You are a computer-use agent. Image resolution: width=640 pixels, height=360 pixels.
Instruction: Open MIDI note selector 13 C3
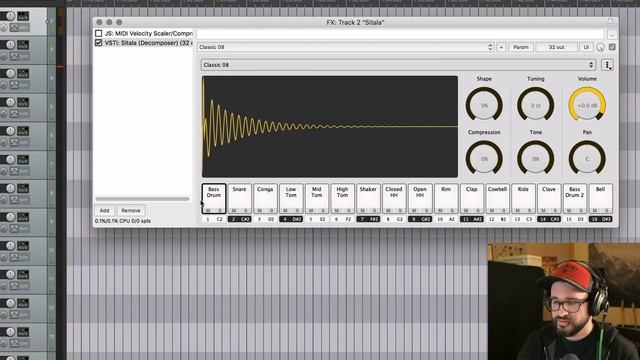click(523, 219)
